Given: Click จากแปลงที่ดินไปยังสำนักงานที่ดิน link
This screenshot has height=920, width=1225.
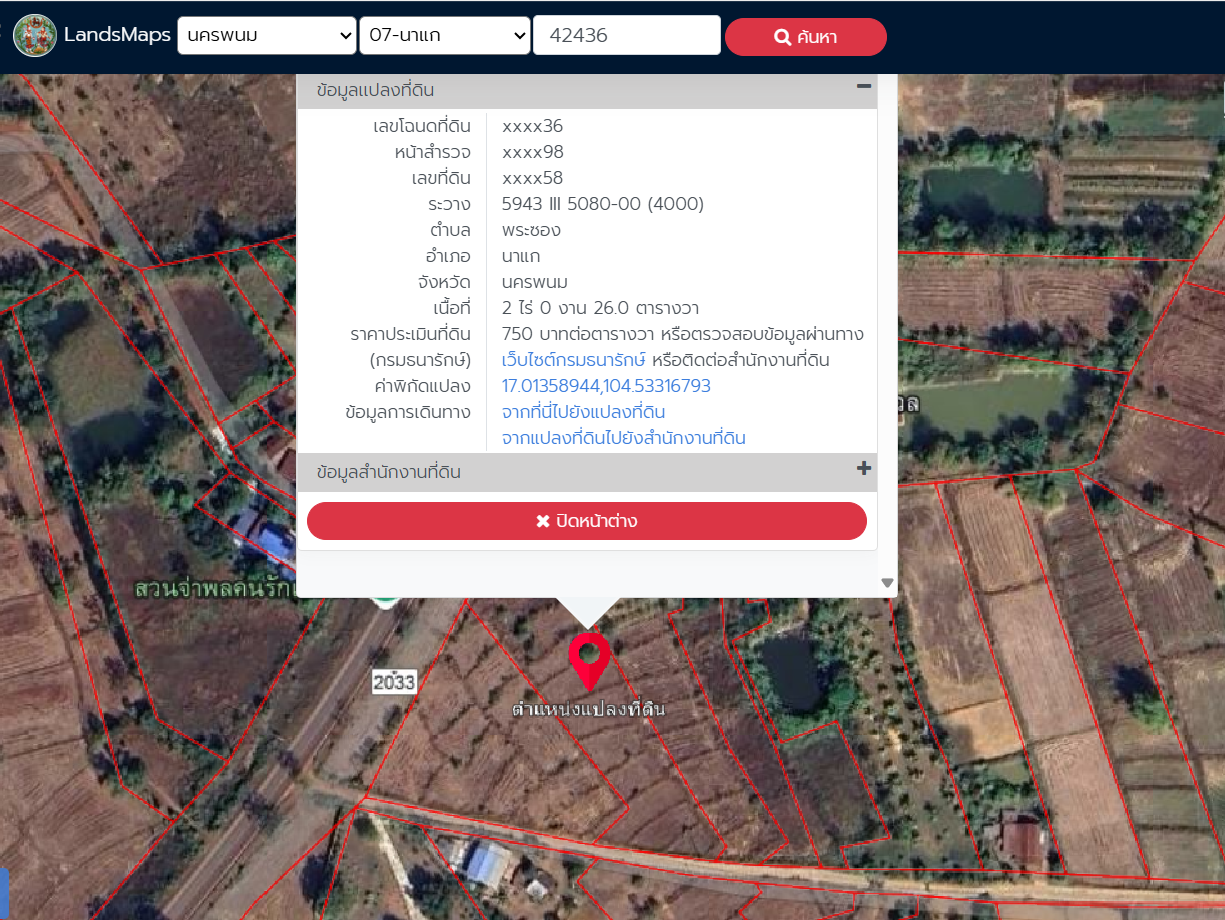Looking at the screenshot, I should point(624,438).
